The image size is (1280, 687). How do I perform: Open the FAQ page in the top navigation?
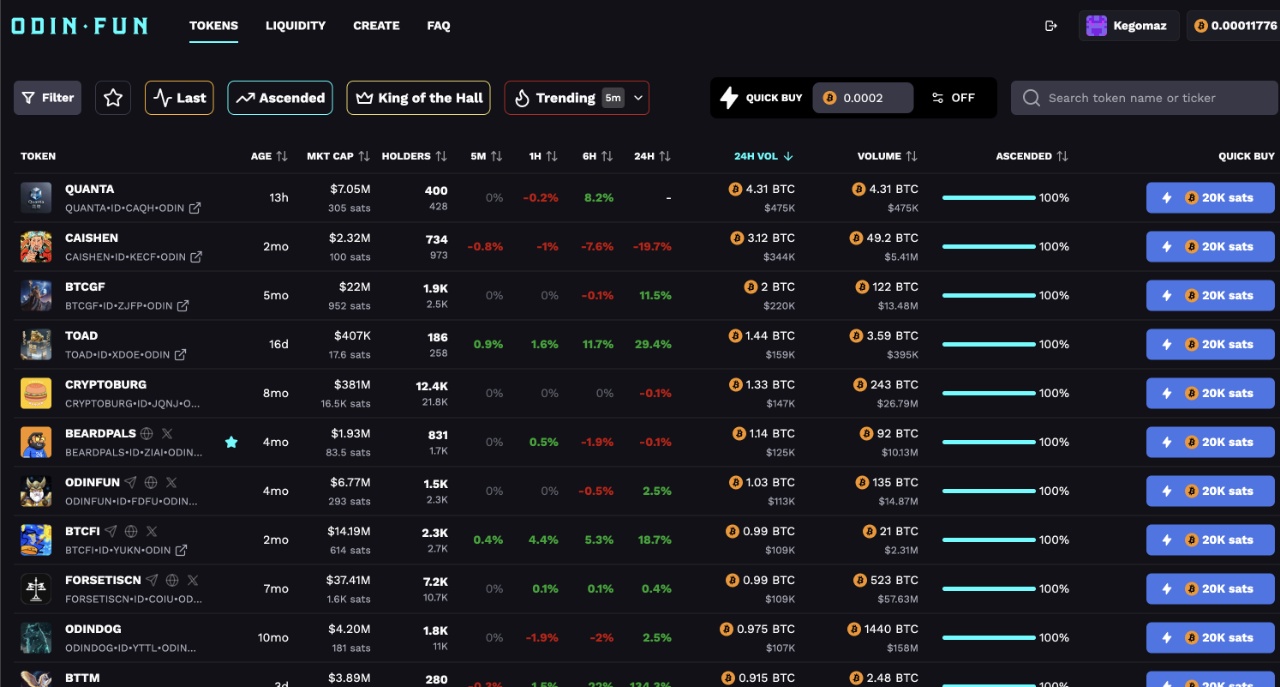pos(438,26)
